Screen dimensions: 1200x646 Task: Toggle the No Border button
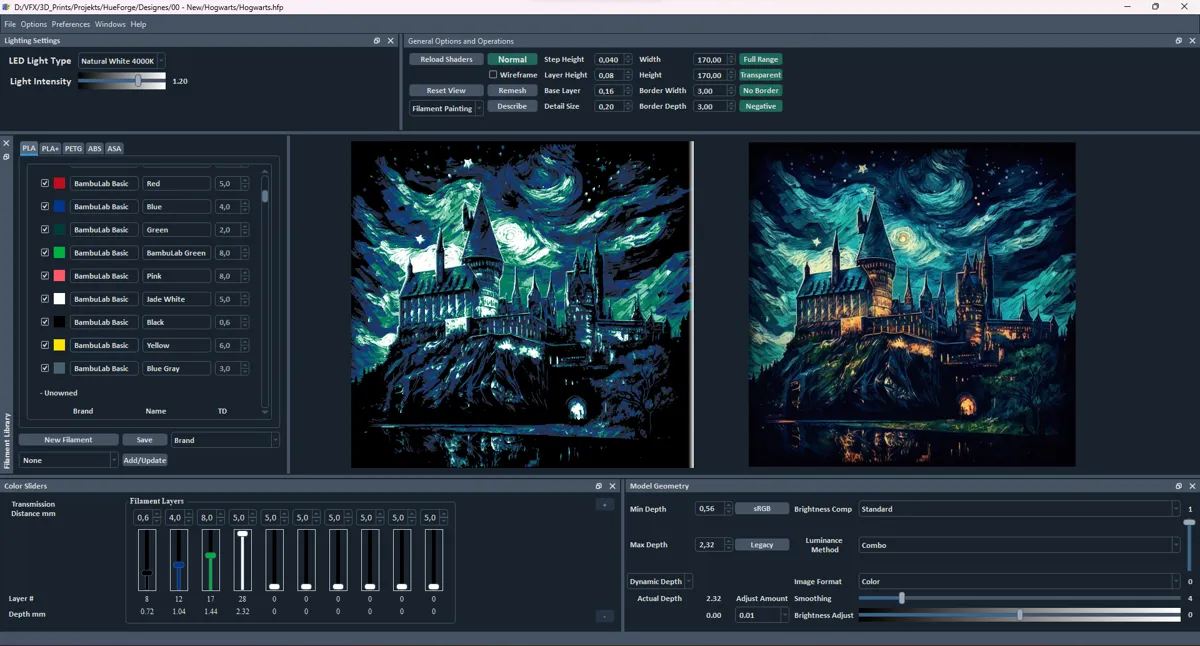(x=761, y=90)
